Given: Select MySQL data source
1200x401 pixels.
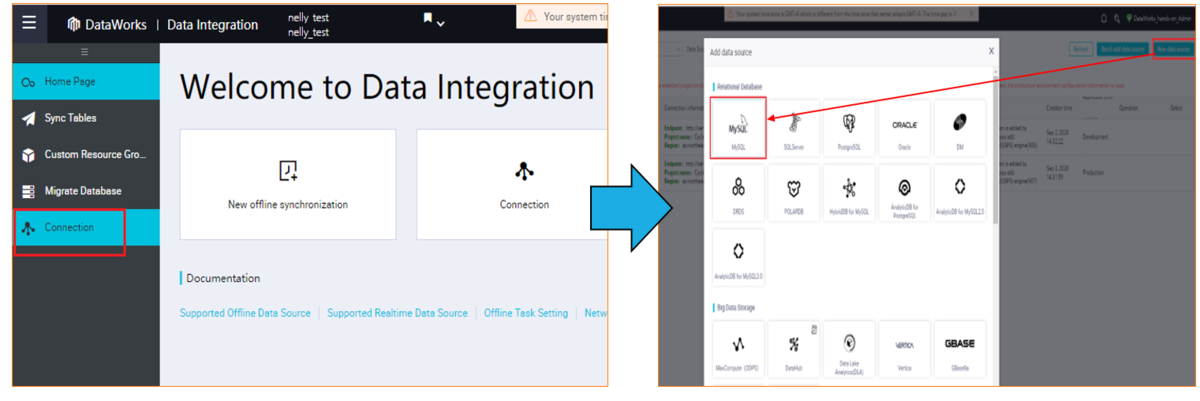Looking at the screenshot, I should pyautogui.click(x=738, y=127).
